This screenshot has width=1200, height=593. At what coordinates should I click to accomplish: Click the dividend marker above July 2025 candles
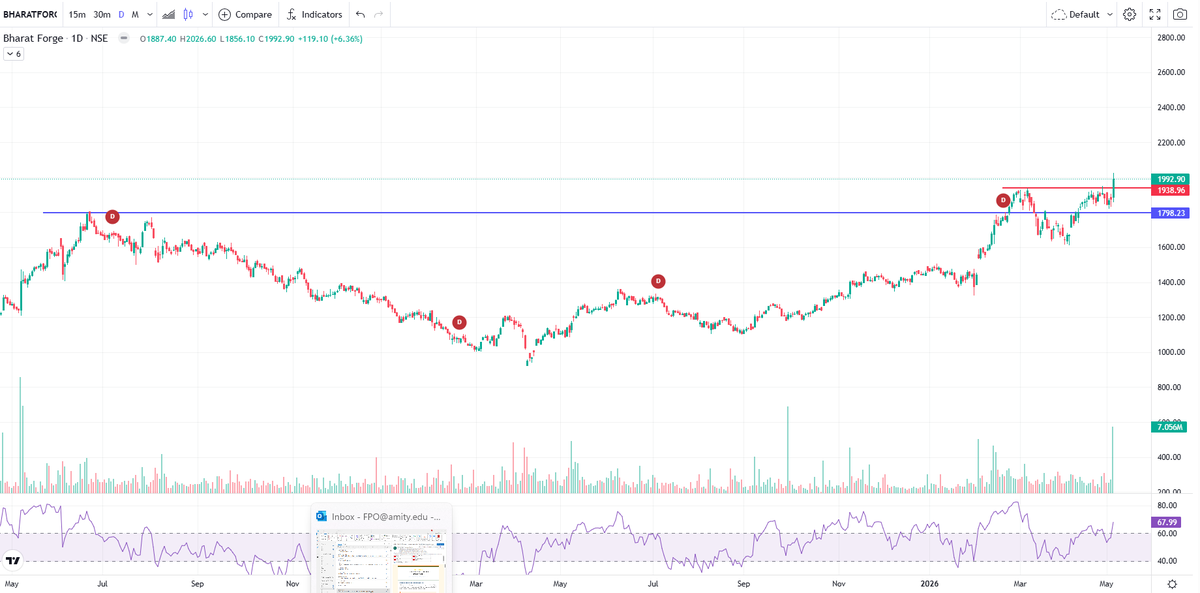click(658, 281)
